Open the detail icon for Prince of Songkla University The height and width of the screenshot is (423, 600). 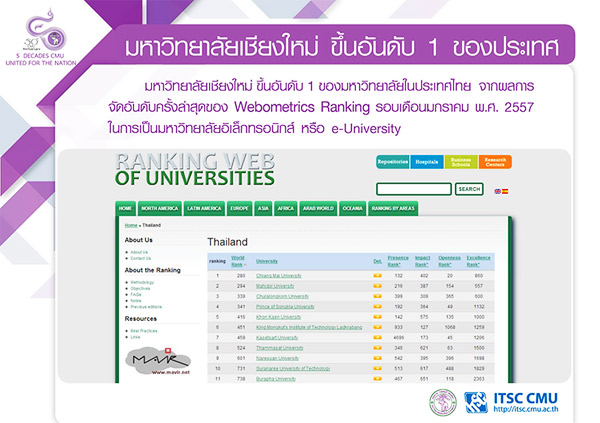pyautogui.click(x=377, y=307)
